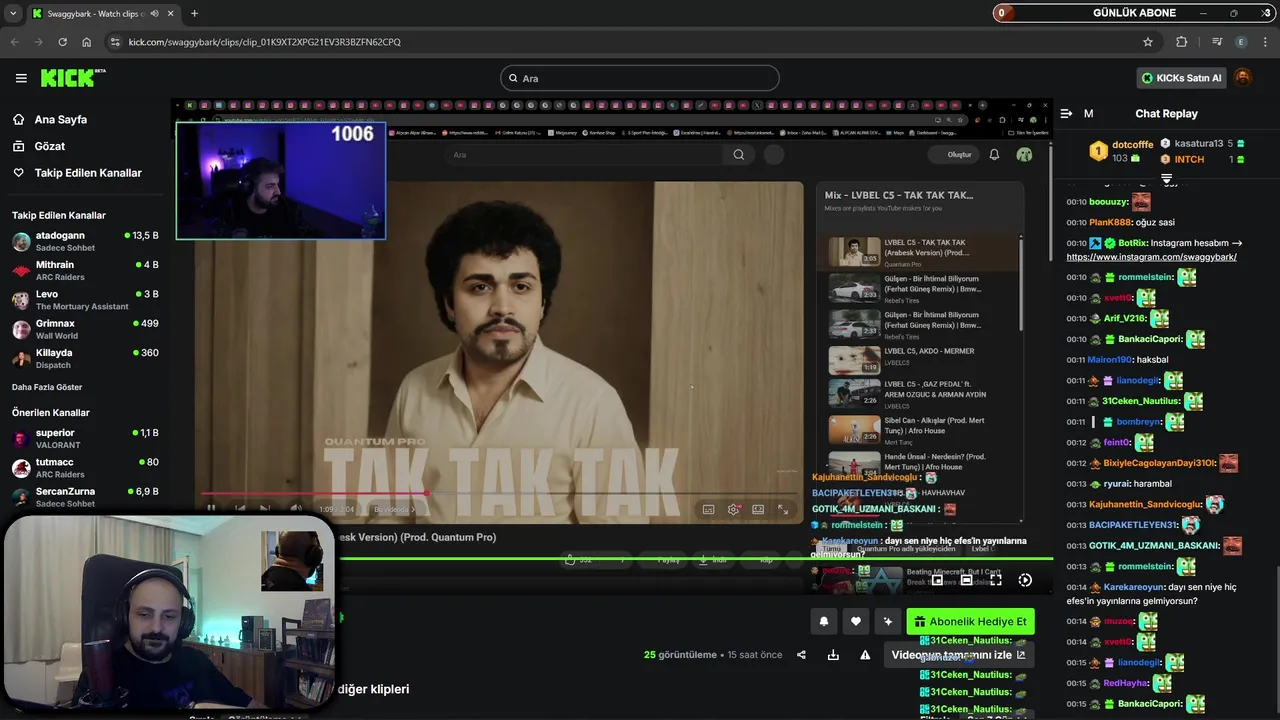
Task: Click the green KICK logo
Action: [x=70, y=78]
